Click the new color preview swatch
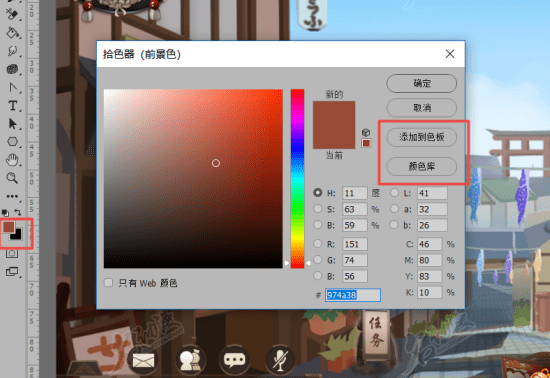Image resolution: width=550 pixels, height=378 pixels. click(334, 113)
